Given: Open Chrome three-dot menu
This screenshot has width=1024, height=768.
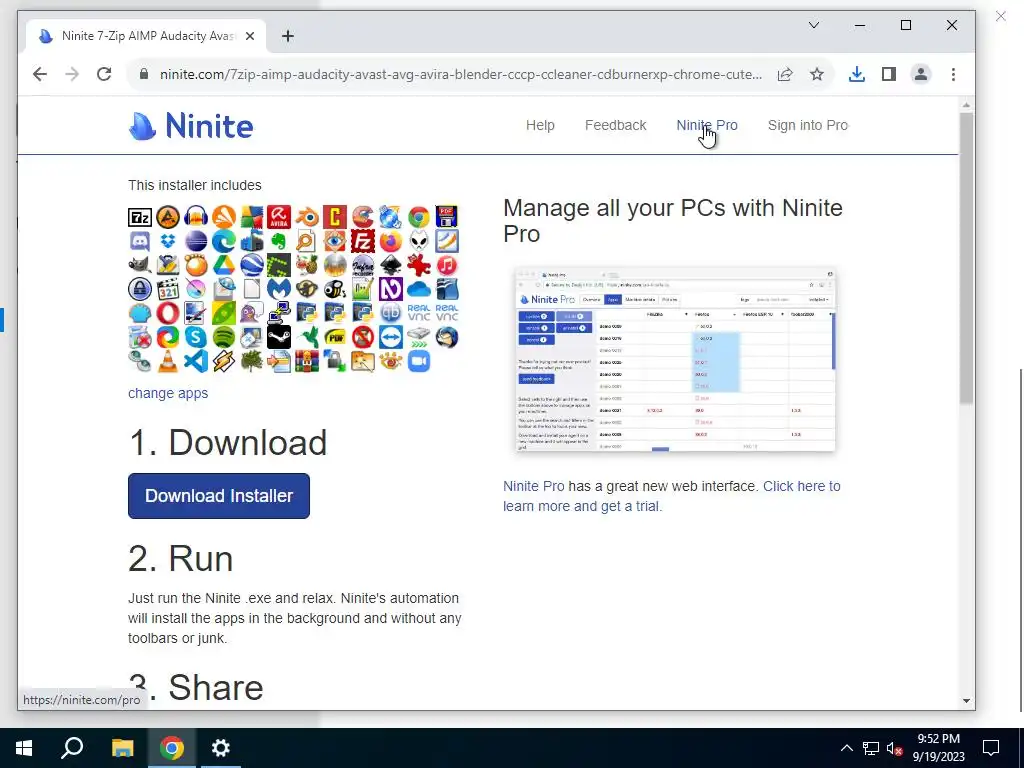Looking at the screenshot, I should tap(953, 74).
